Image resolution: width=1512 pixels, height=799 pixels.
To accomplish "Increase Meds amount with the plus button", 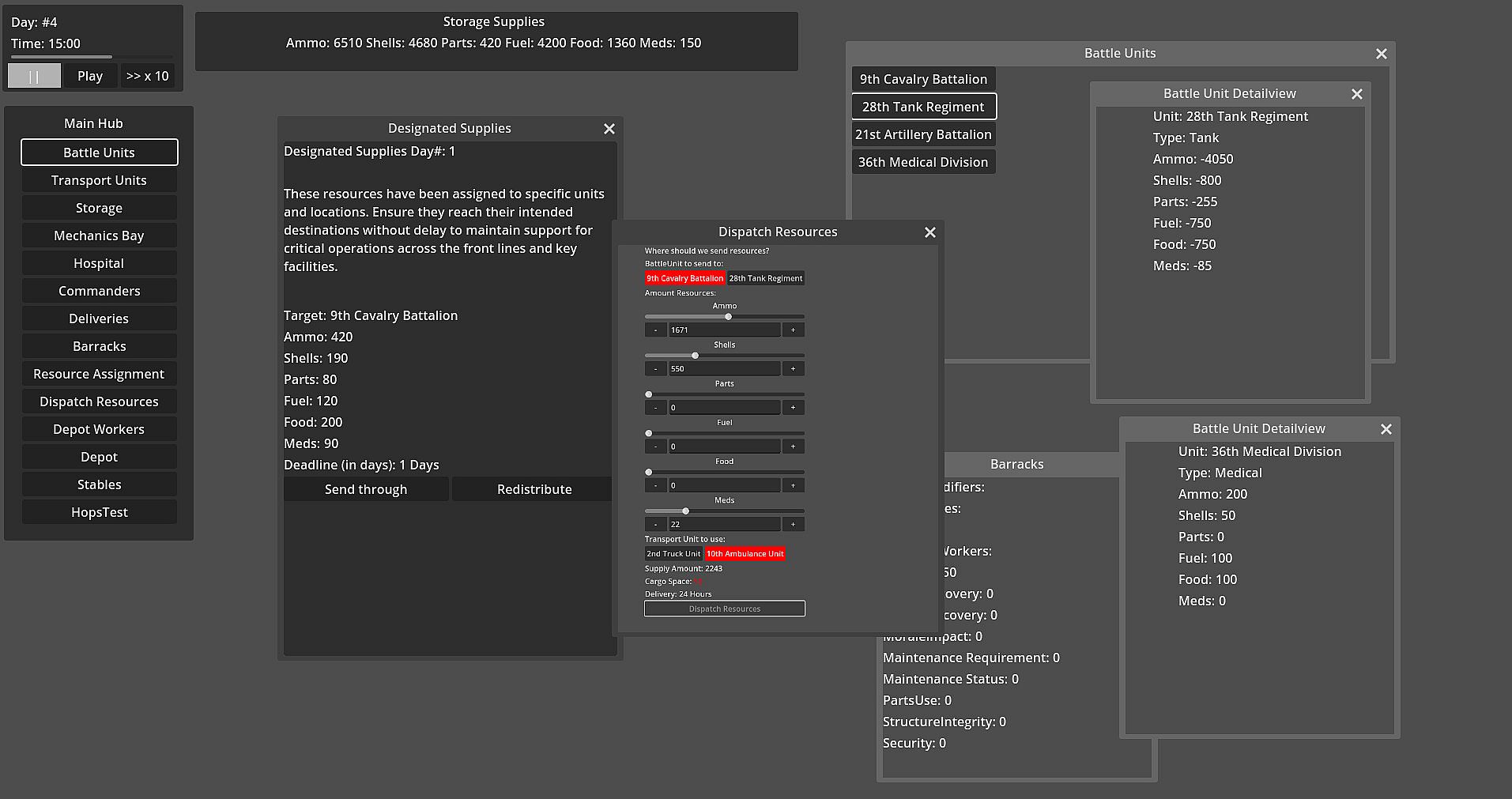I will tap(793, 524).
